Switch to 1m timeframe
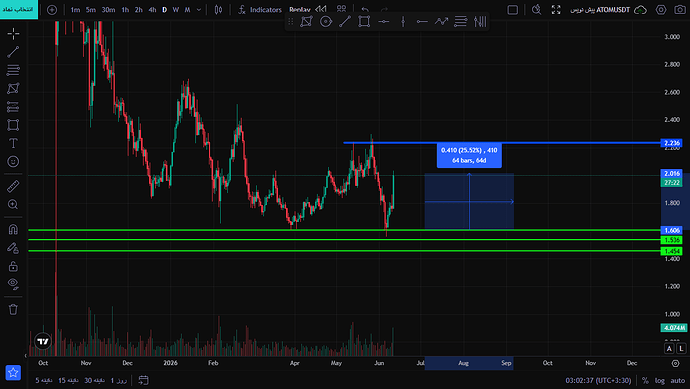The width and height of the screenshot is (690, 389). pyautogui.click(x=75, y=10)
